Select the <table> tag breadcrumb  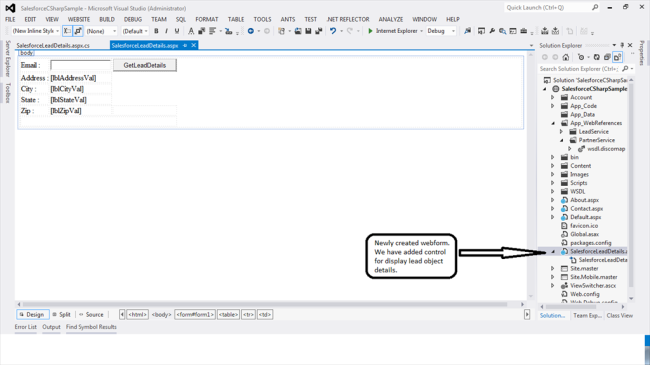point(228,314)
